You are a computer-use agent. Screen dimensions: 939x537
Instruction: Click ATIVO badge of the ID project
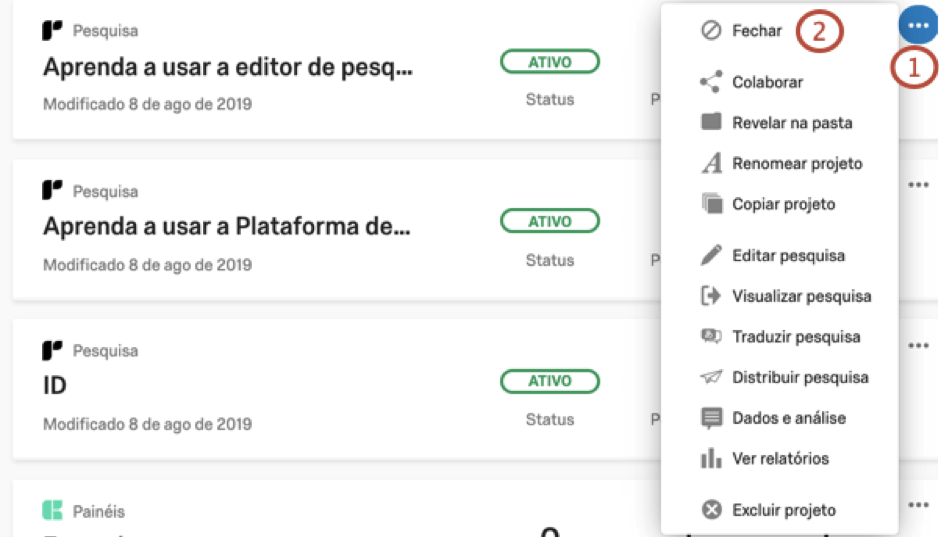click(550, 381)
